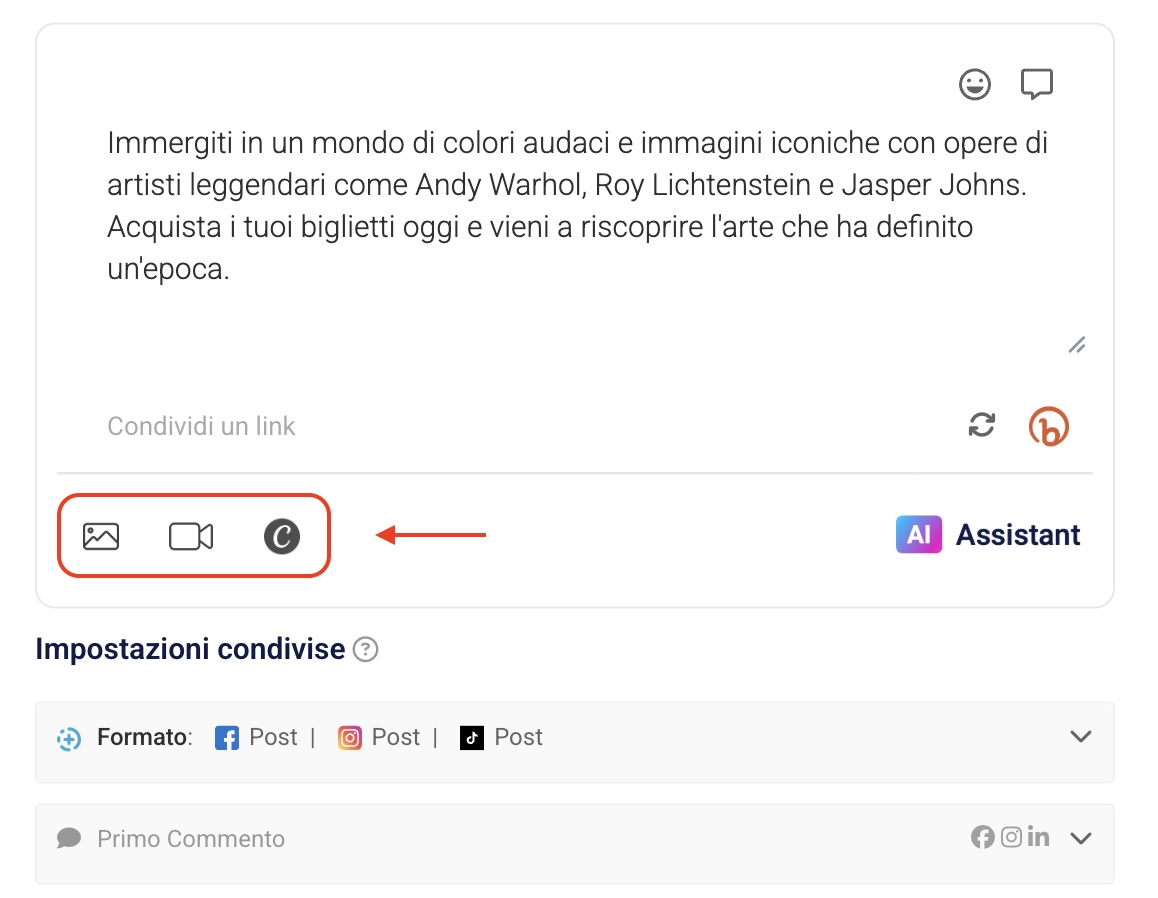Select the Instagram Post format

pos(380,738)
